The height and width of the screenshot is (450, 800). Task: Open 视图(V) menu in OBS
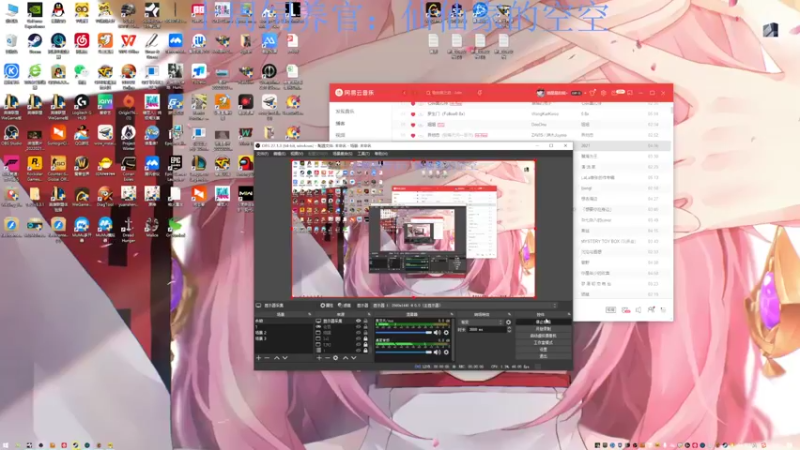click(x=297, y=154)
